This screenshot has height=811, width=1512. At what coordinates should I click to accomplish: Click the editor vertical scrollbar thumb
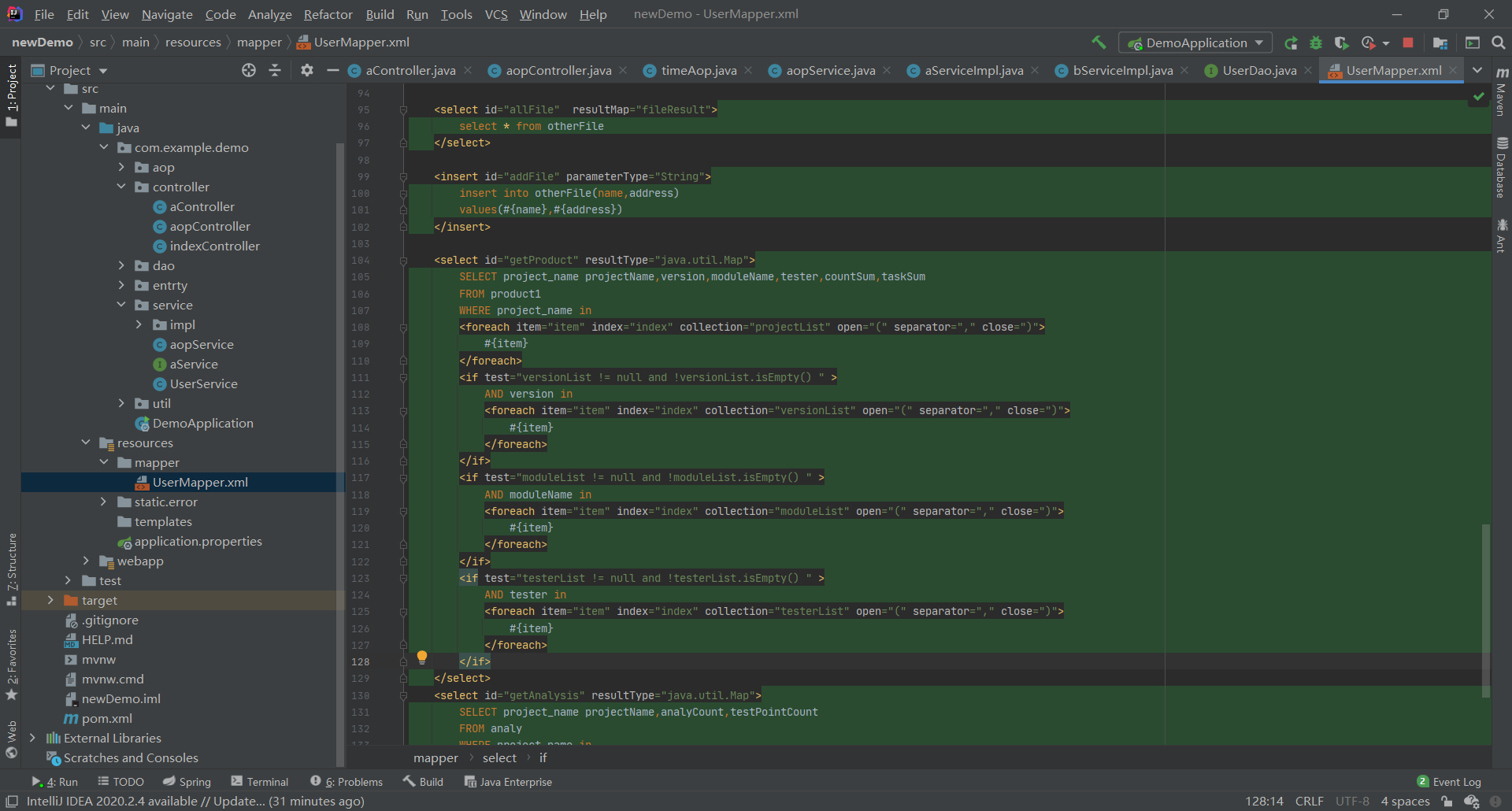[x=1485, y=610]
